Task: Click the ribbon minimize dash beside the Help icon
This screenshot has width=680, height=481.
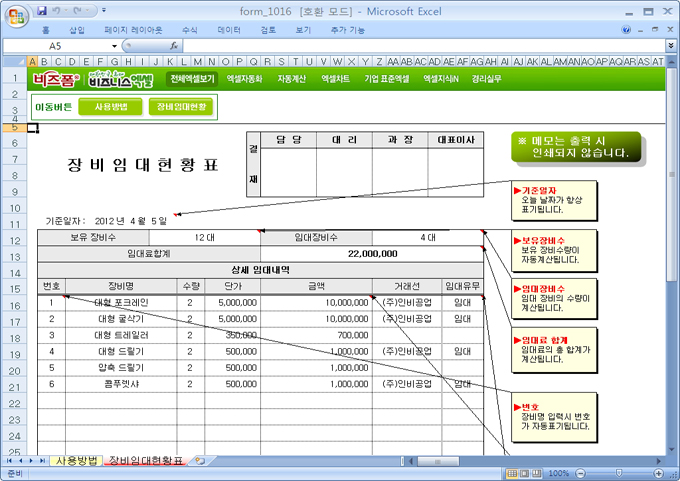Action: point(641,31)
